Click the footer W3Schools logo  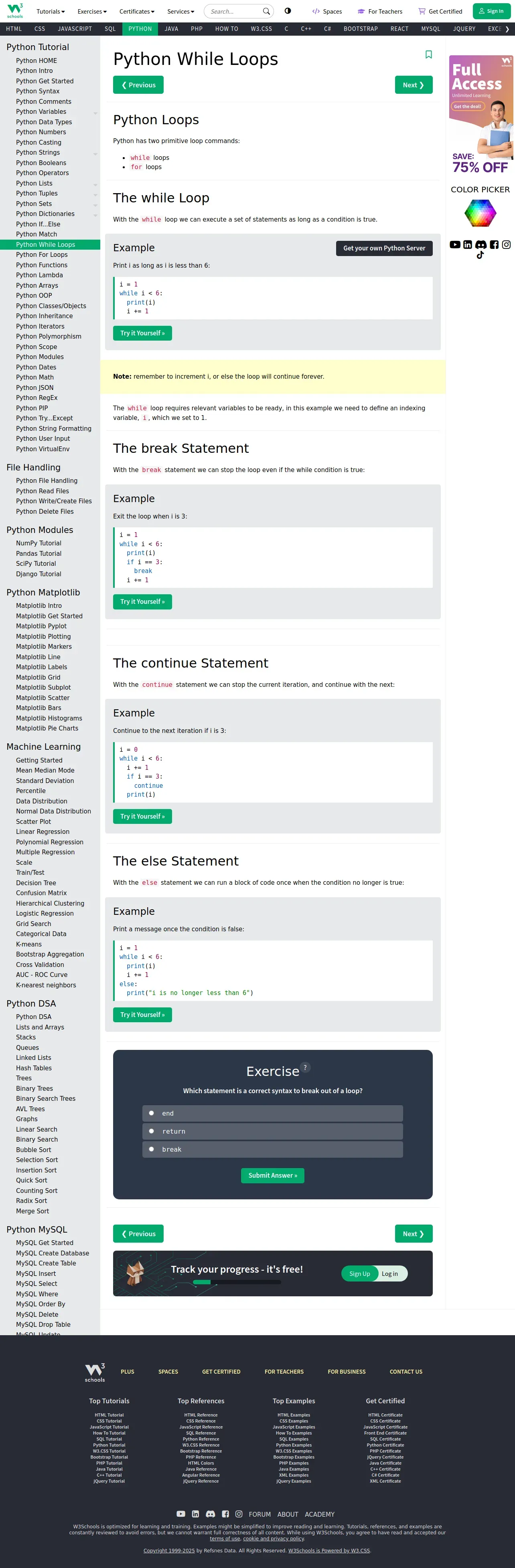[95, 1372]
